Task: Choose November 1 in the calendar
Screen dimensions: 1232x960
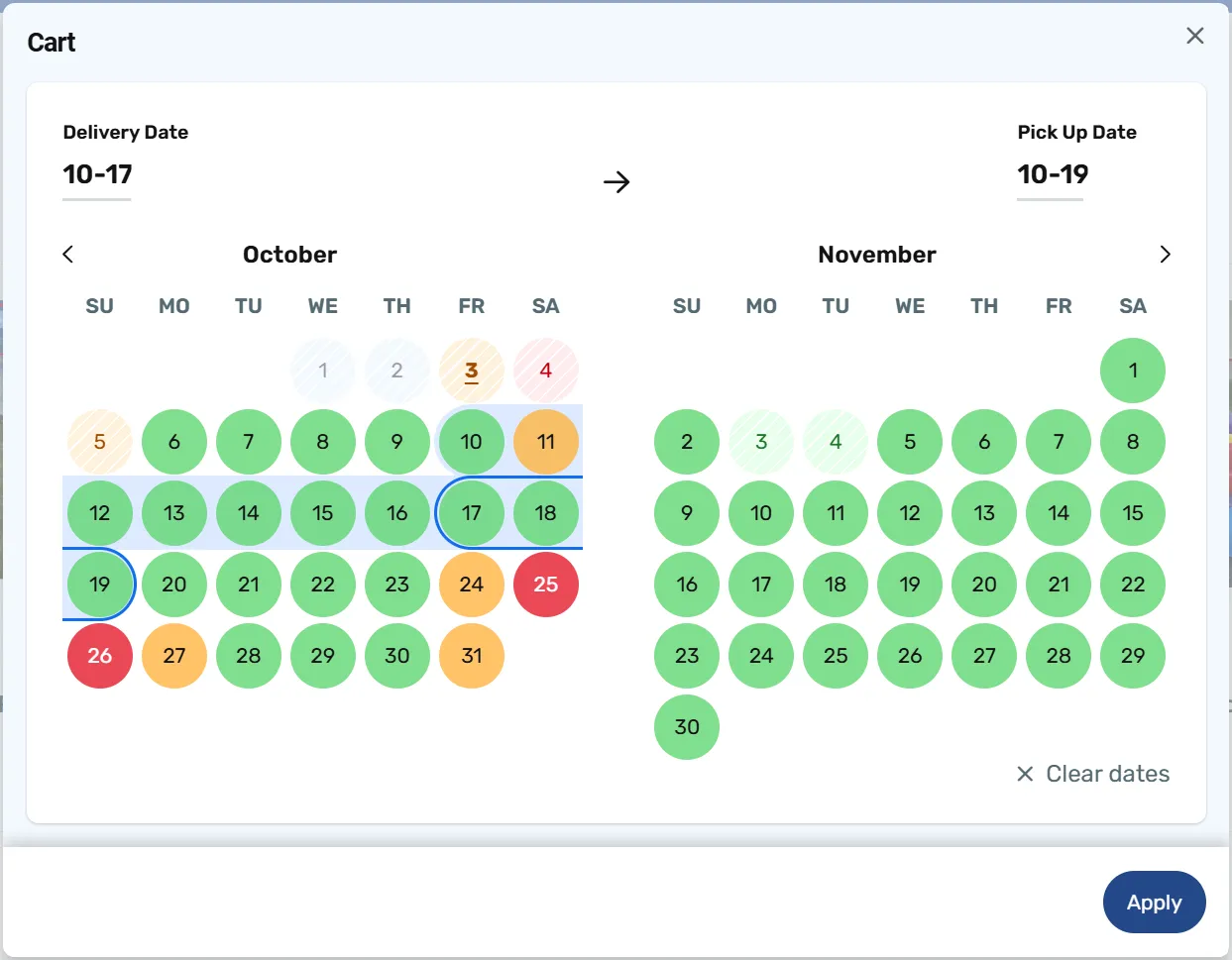Action: point(1133,371)
